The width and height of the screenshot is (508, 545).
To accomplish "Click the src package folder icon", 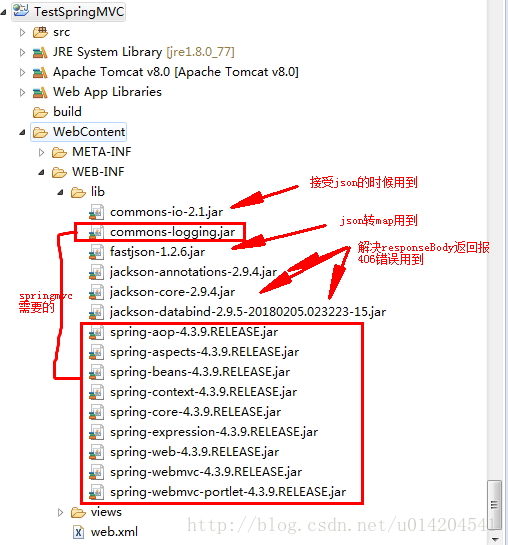I will tap(40, 32).
